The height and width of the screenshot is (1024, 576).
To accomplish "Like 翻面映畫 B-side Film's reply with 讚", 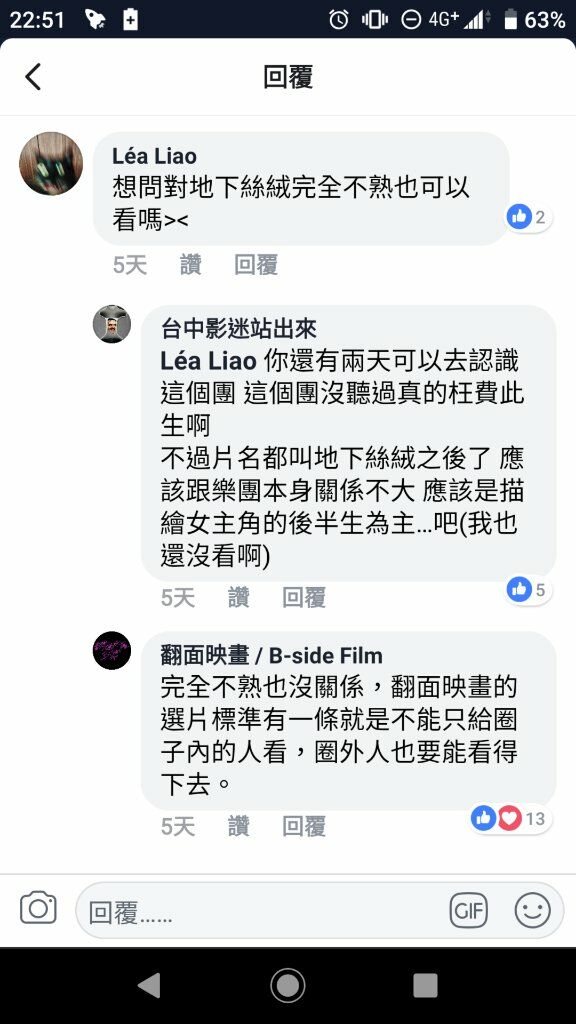I will pos(238,826).
